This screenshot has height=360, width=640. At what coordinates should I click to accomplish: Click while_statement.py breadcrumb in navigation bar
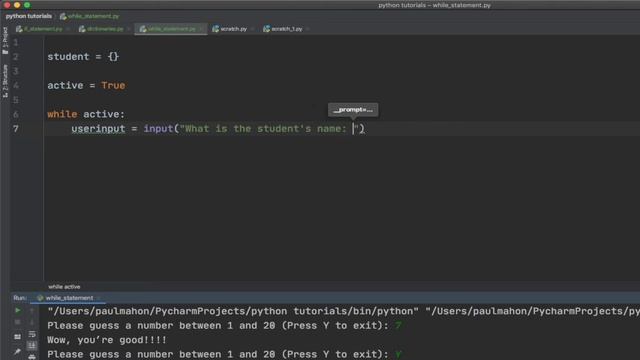click(89, 16)
